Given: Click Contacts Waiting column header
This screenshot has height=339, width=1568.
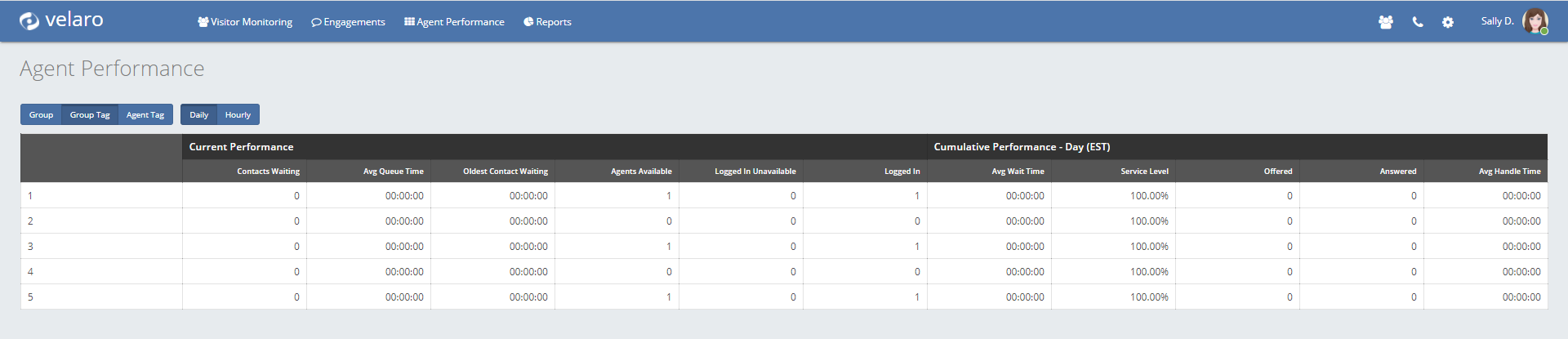Looking at the screenshot, I should pos(268,172).
